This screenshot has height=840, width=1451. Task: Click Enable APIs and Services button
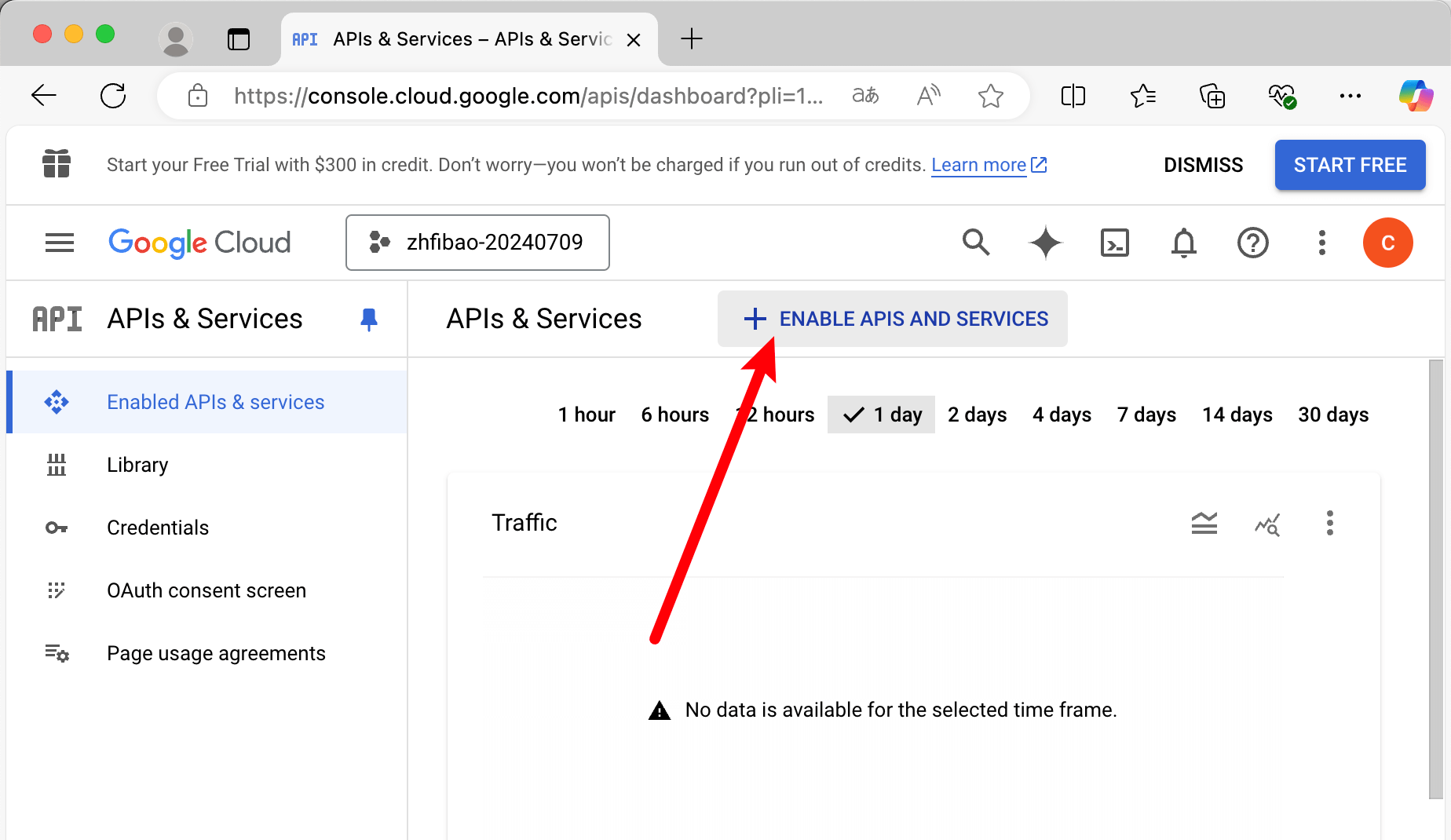point(893,319)
